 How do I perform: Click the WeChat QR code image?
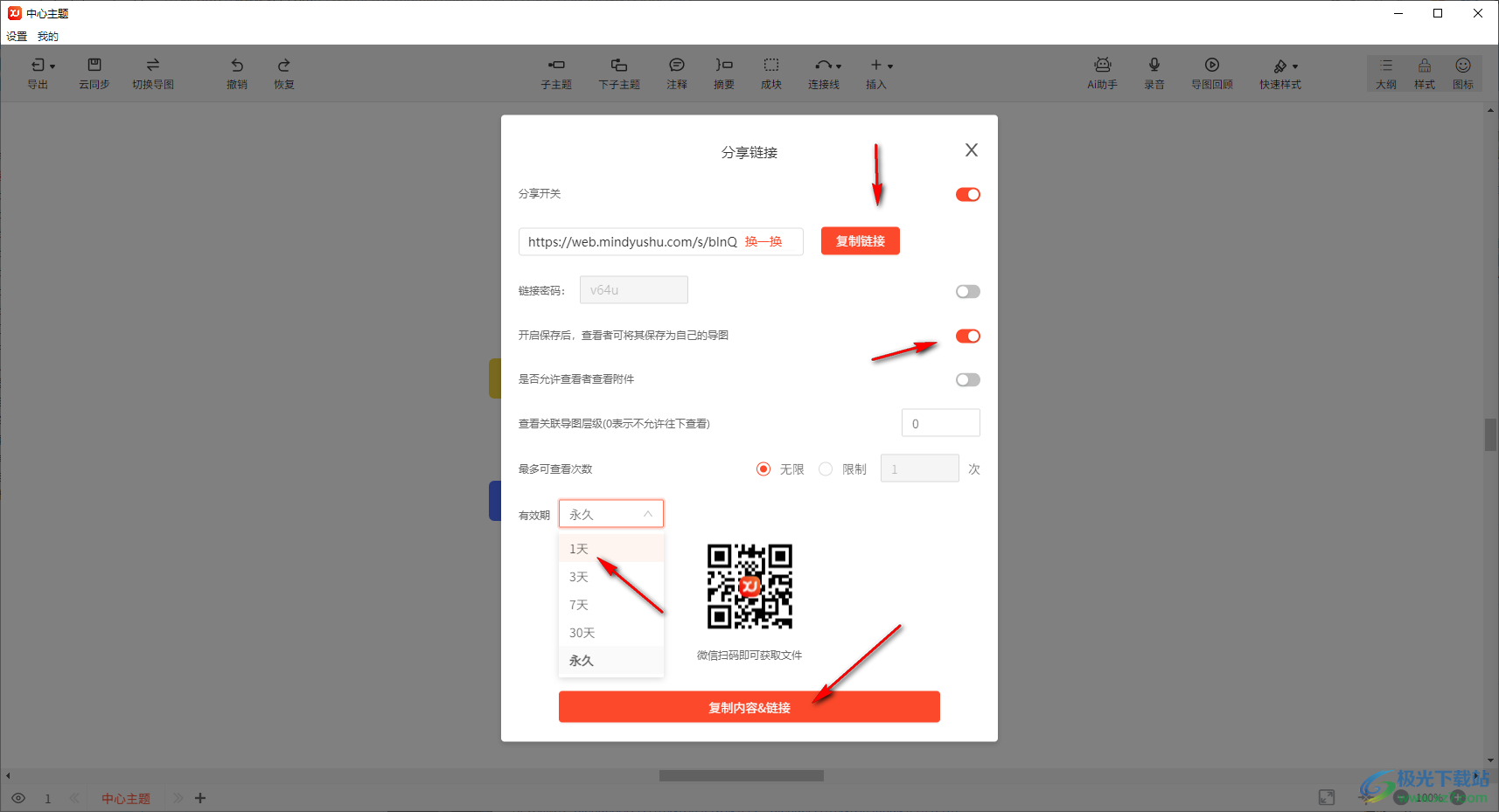tap(749, 586)
